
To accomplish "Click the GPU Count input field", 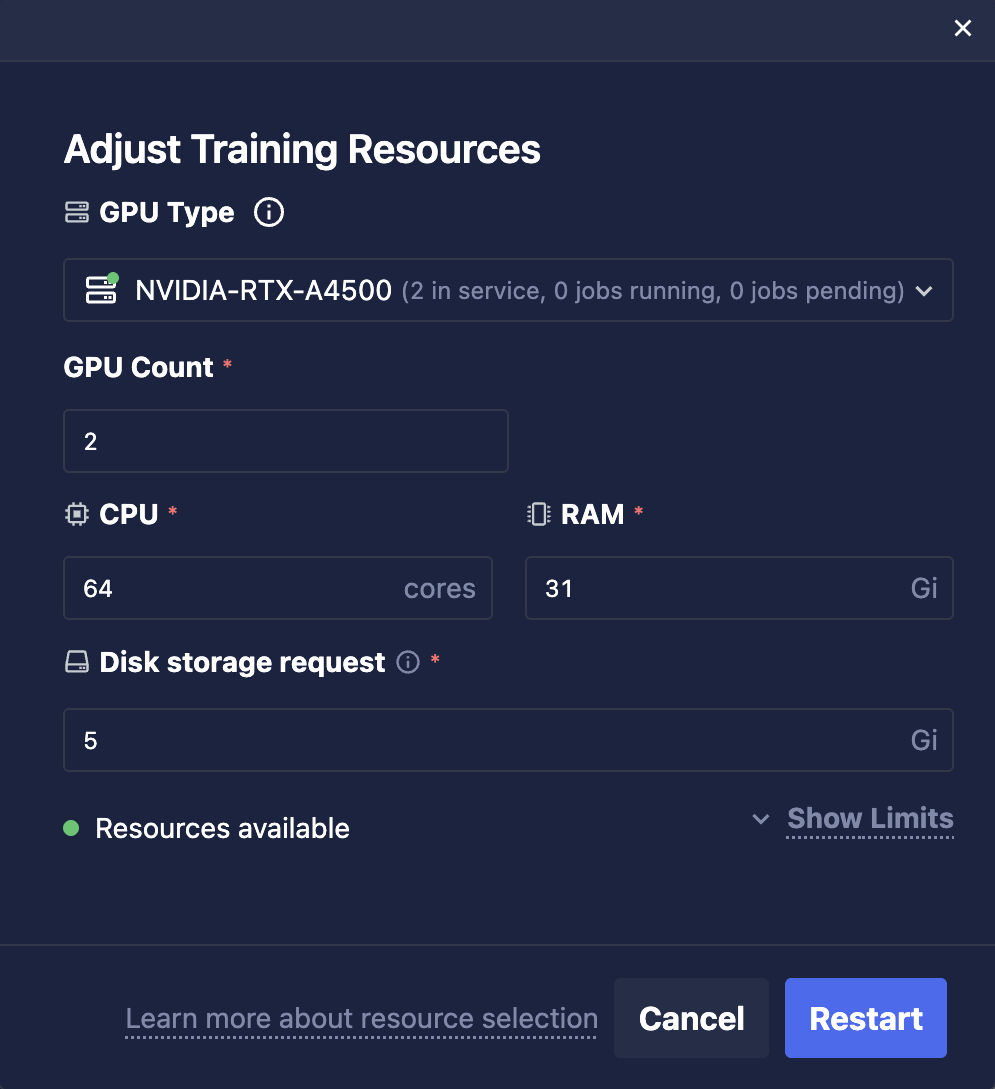I will tap(286, 441).
